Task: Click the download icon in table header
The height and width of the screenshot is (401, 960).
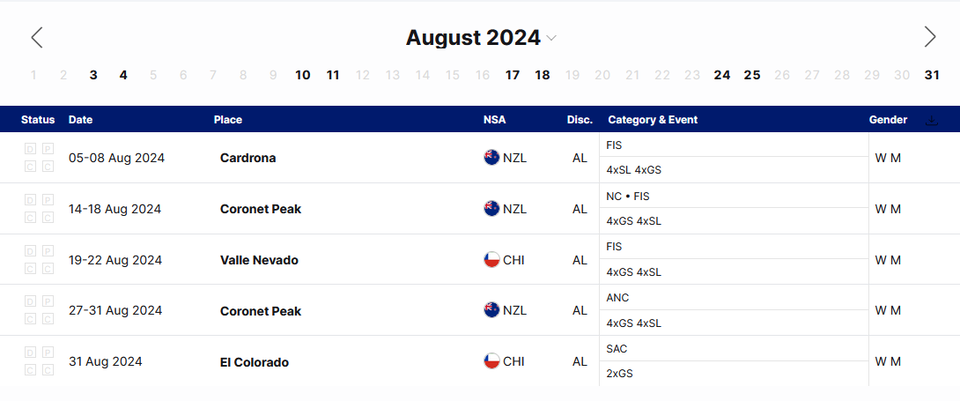Action: (932, 120)
